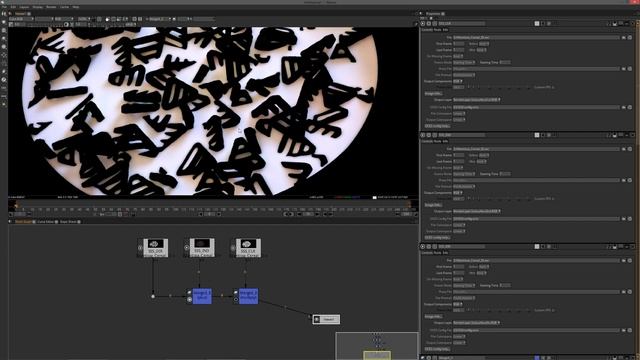
Task: Open the viewer zoom percentage dropdown
Action: click(x=84, y=19)
